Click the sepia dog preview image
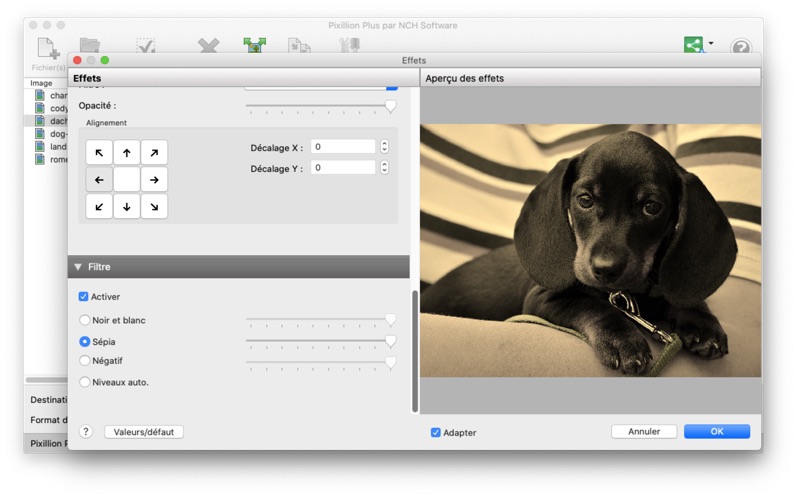 tap(590, 251)
